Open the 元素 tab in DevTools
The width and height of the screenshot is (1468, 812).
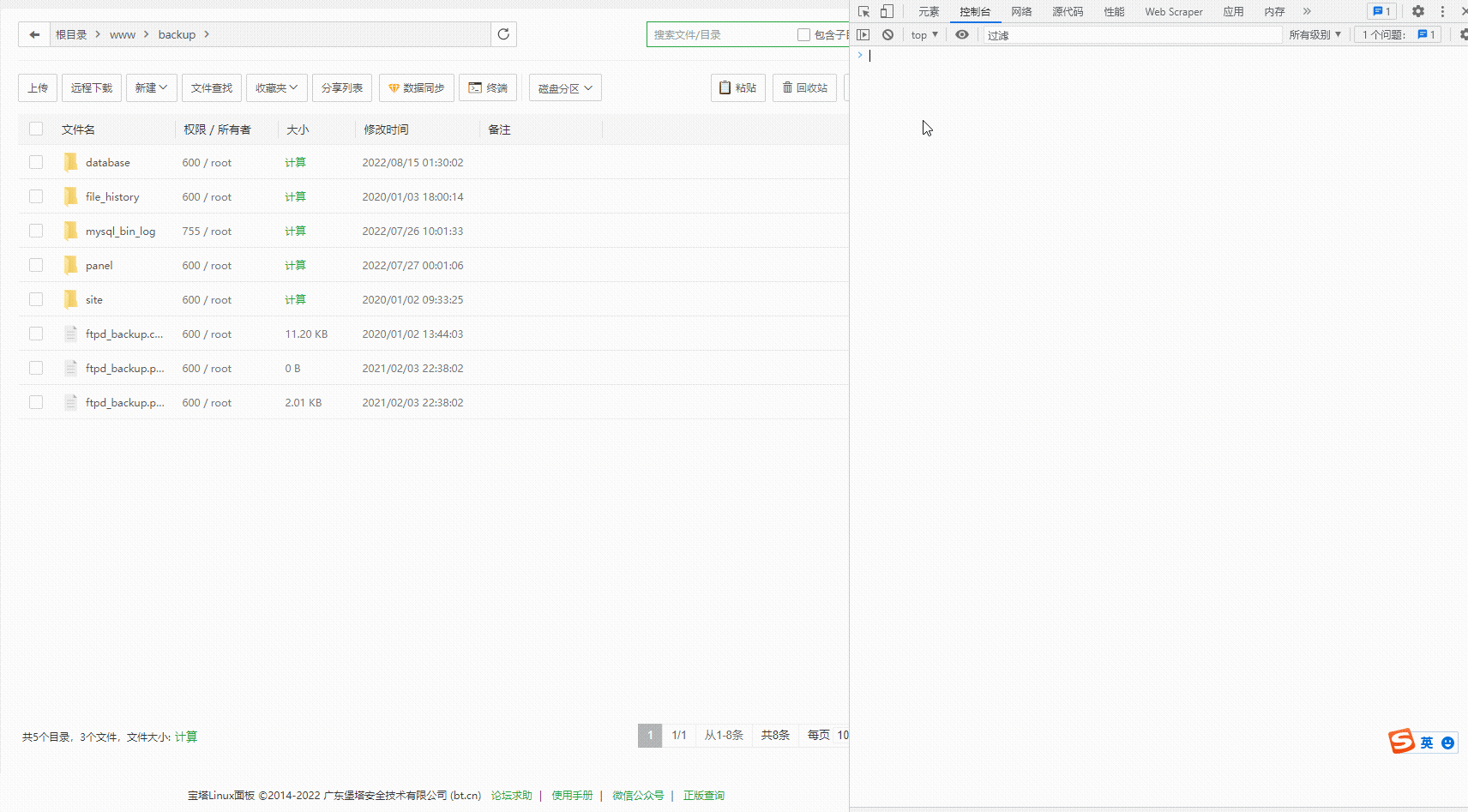click(929, 11)
